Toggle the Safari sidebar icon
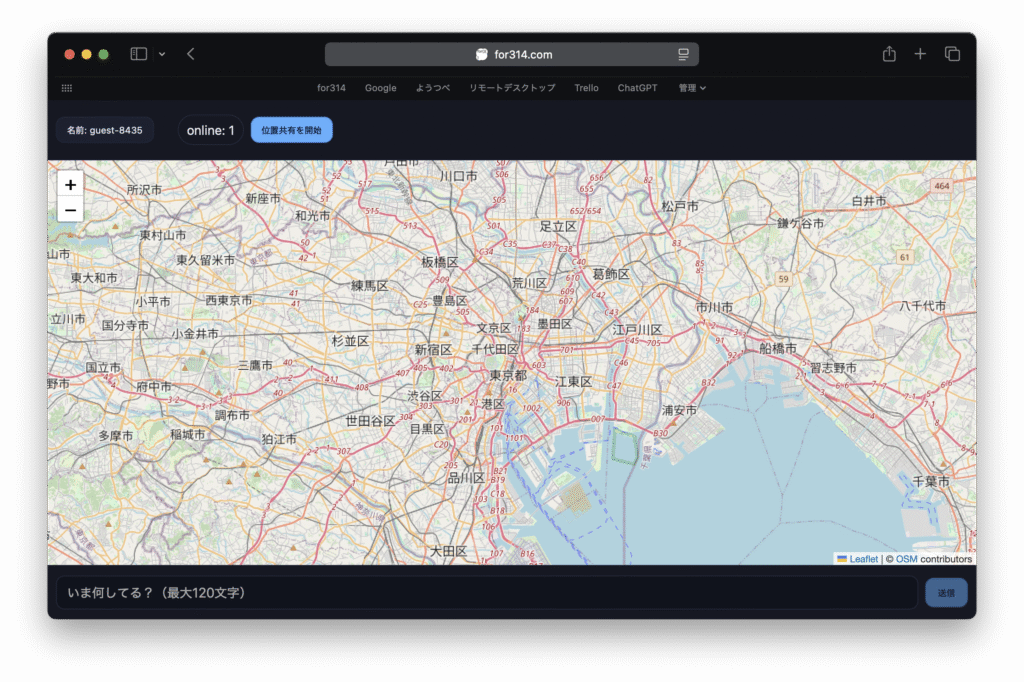1024x682 pixels. tap(138, 54)
